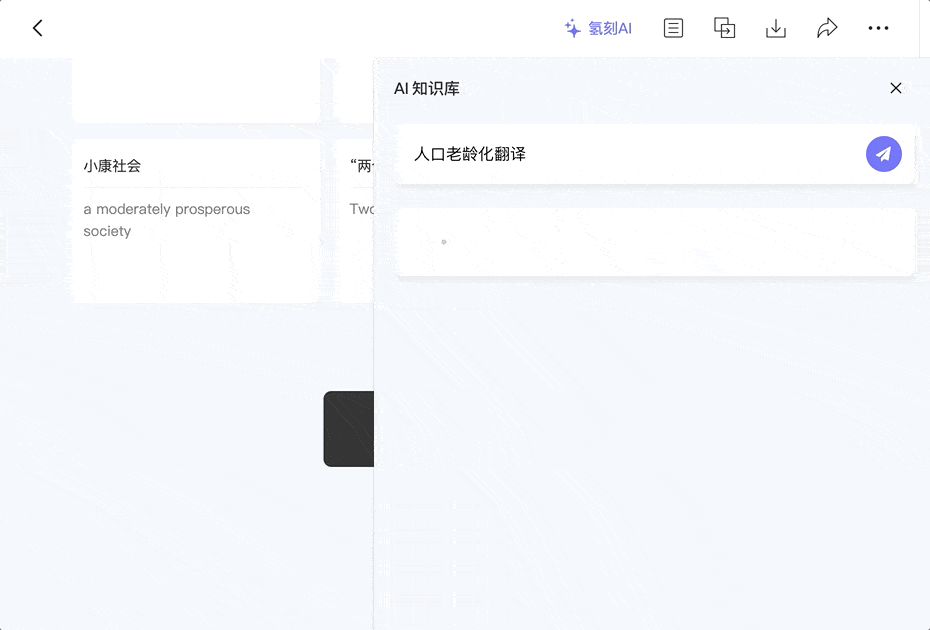930x630 pixels.
Task: Focus the 人口老龄化翻译 input field
Action: click(x=629, y=154)
